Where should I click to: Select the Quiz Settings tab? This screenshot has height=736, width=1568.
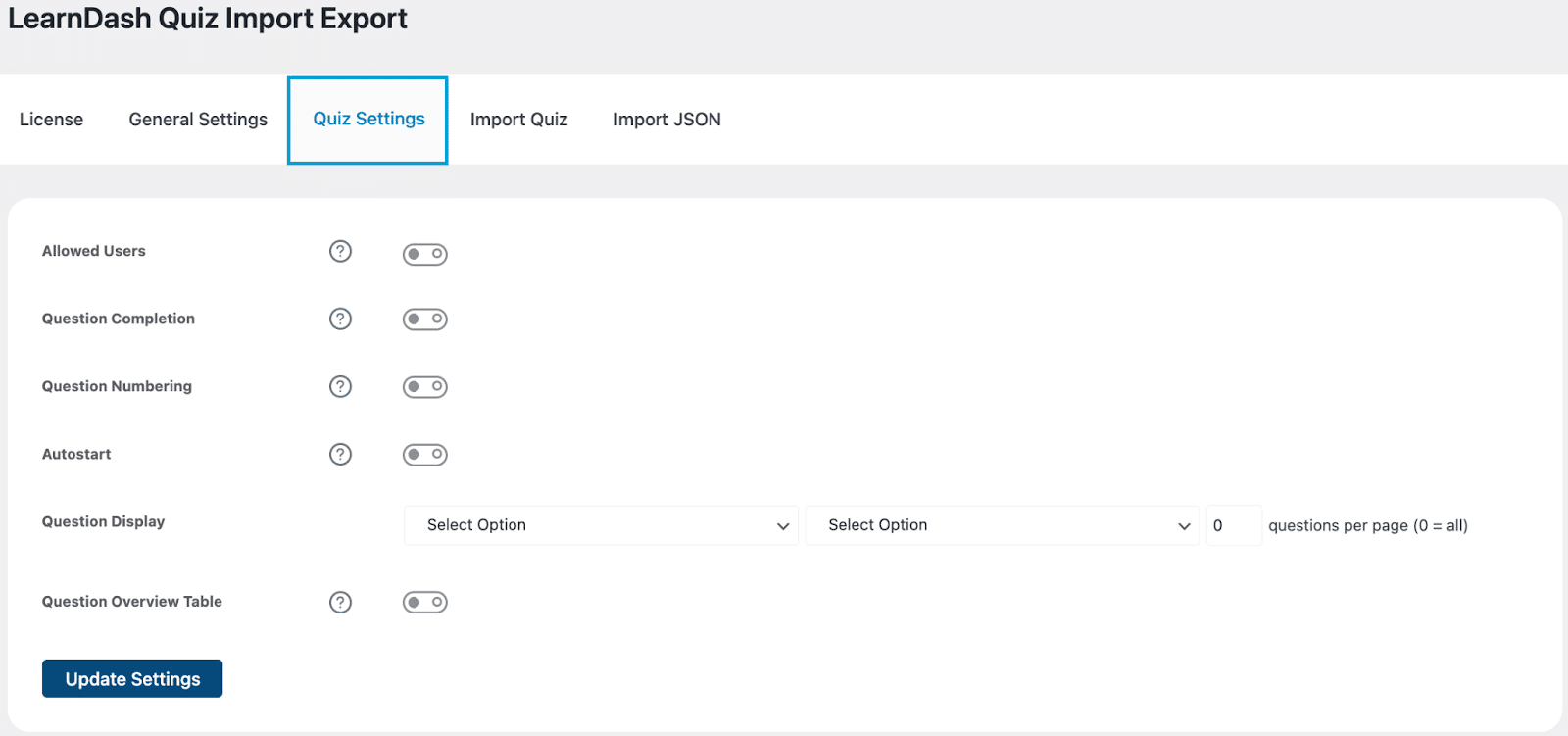tap(368, 120)
